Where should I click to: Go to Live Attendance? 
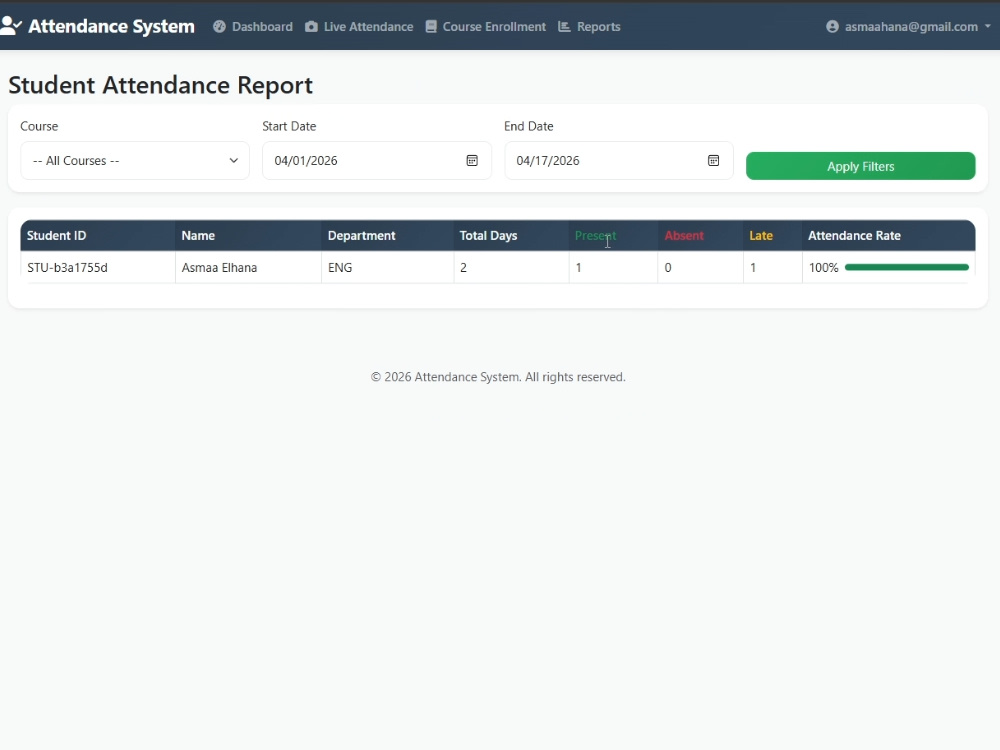pyautogui.click(x=359, y=27)
